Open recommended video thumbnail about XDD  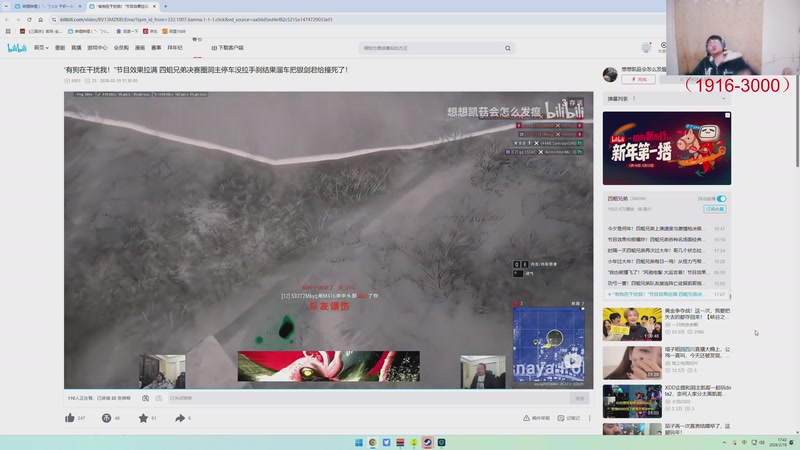632,402
